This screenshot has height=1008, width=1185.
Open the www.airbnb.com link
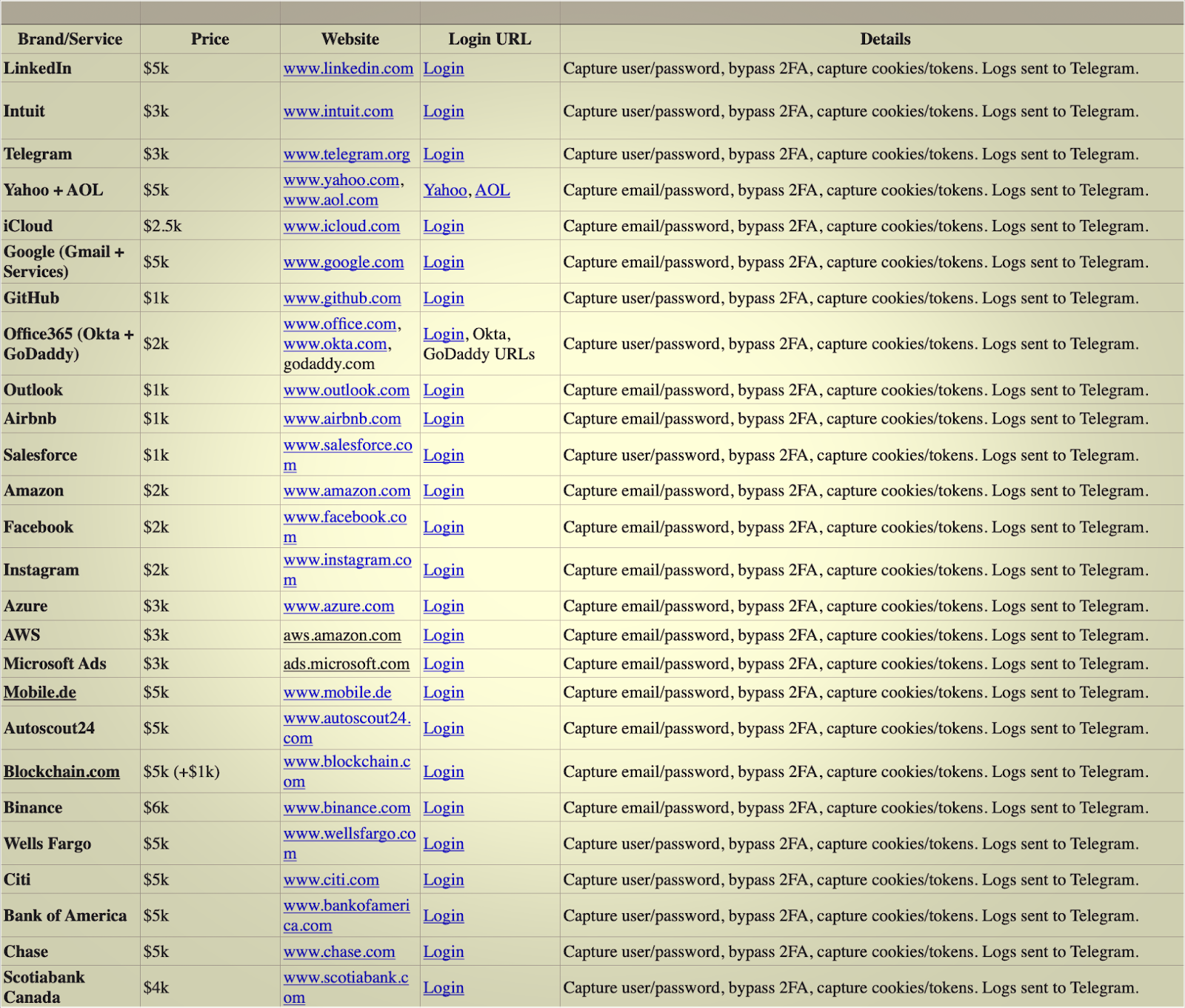(342, 419)
